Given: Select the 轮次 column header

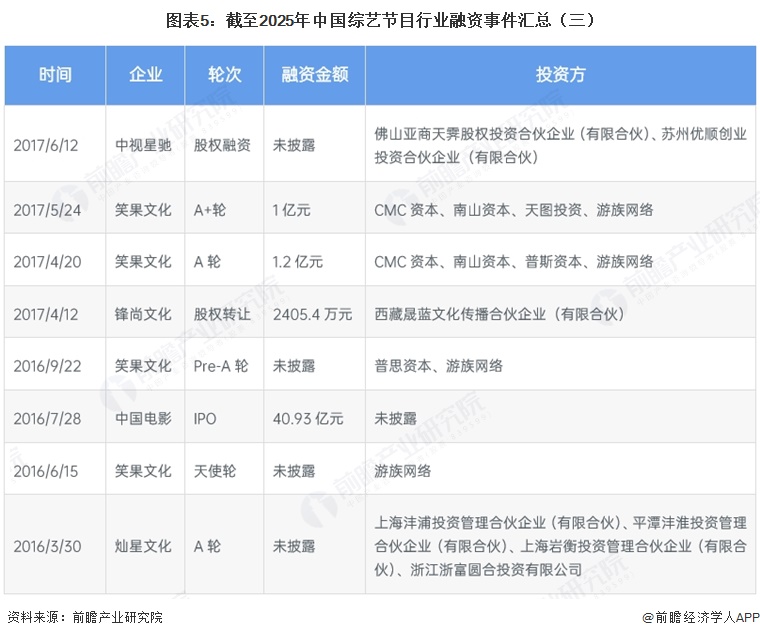Looking at the screenshot, I should pos(224,75).
